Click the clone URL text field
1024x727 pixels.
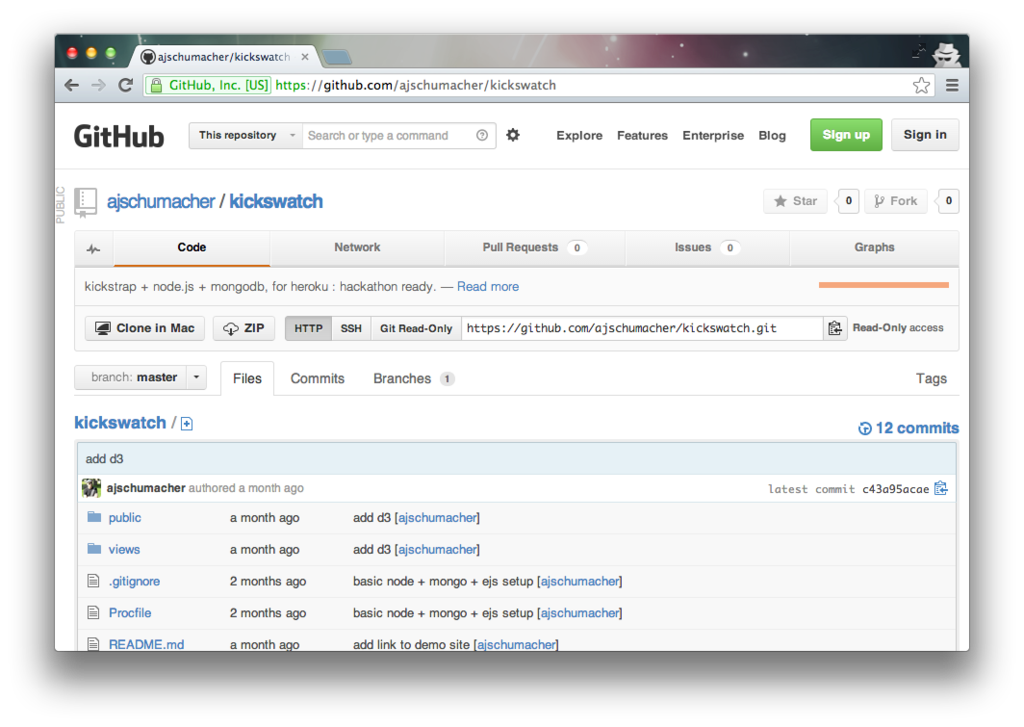642,329
